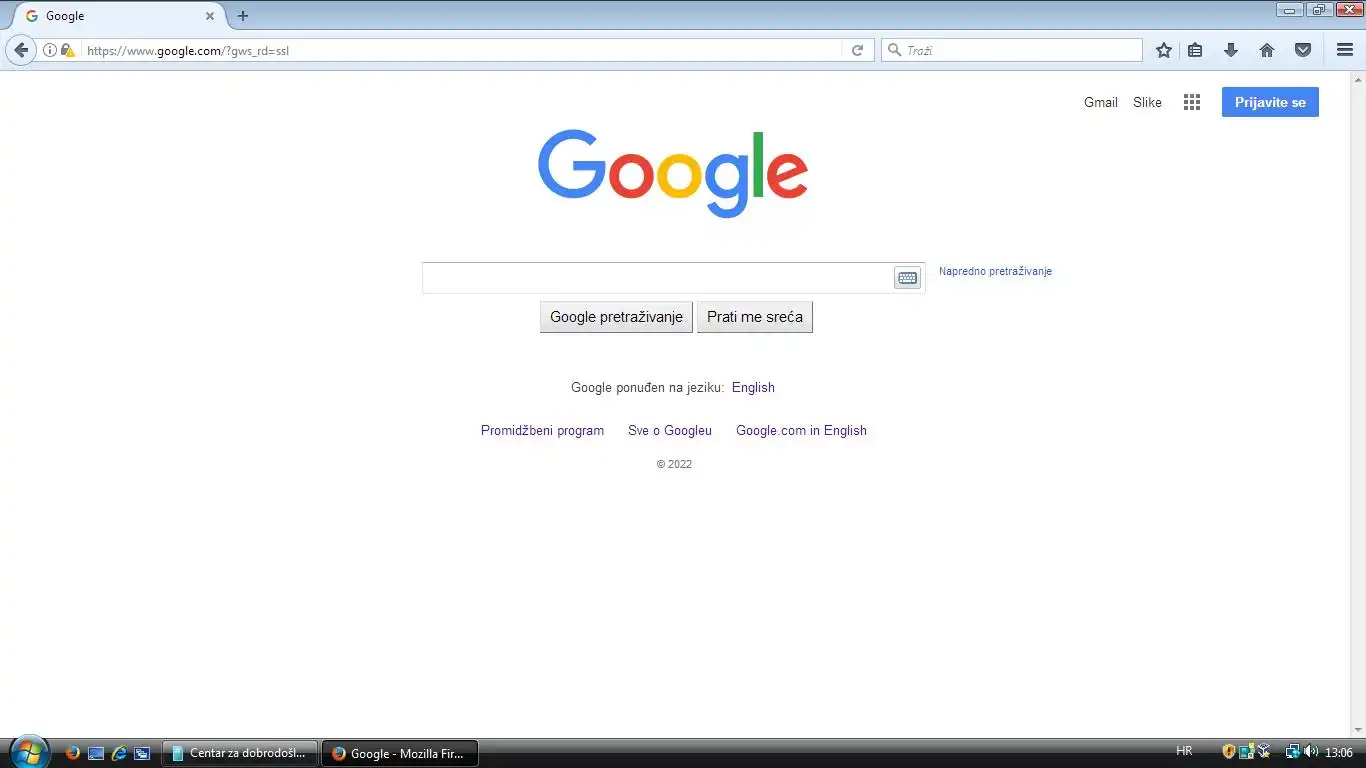Go to Firefox home page icon
This screenshot has width=1366, height=768.
coord(1267,50)
